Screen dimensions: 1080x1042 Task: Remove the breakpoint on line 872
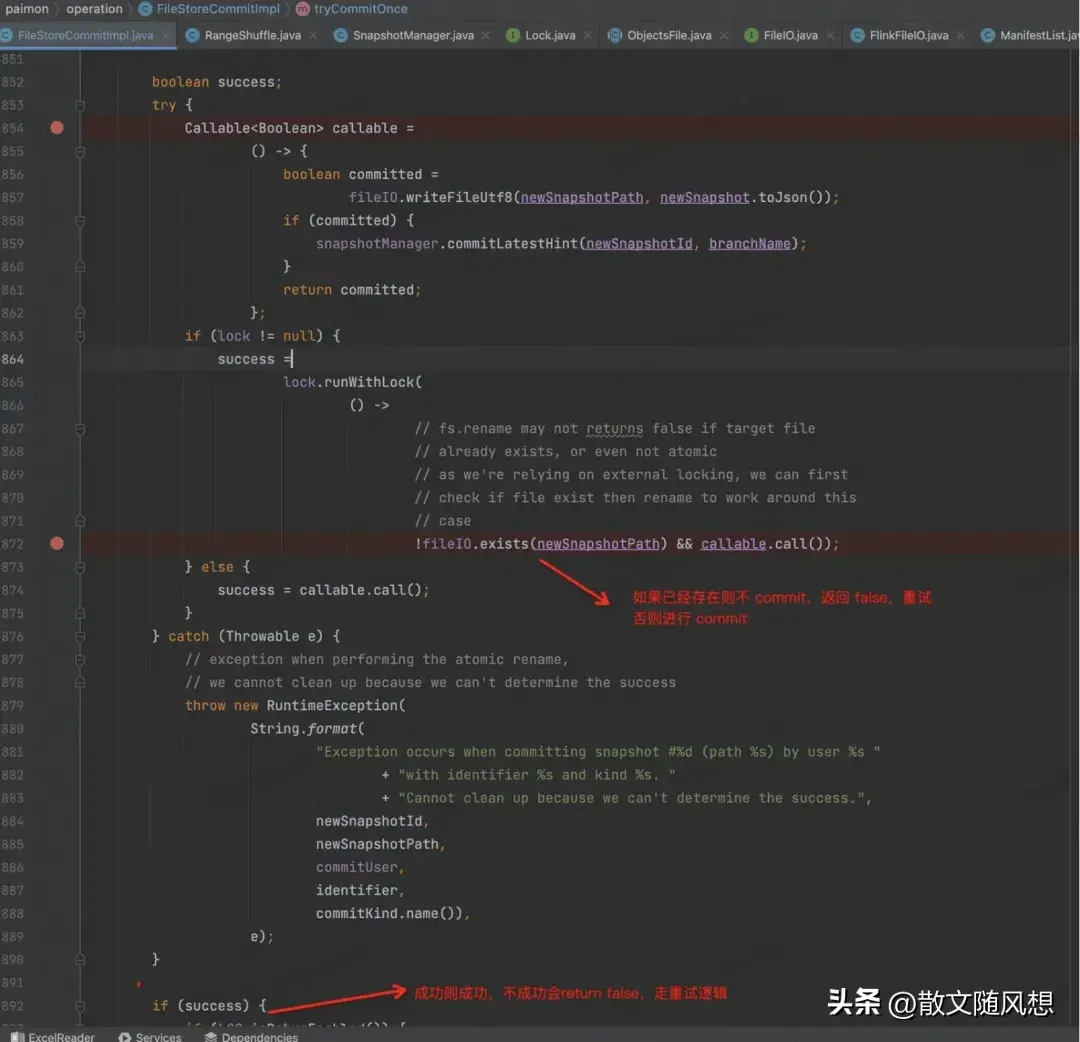click(57, 543)
